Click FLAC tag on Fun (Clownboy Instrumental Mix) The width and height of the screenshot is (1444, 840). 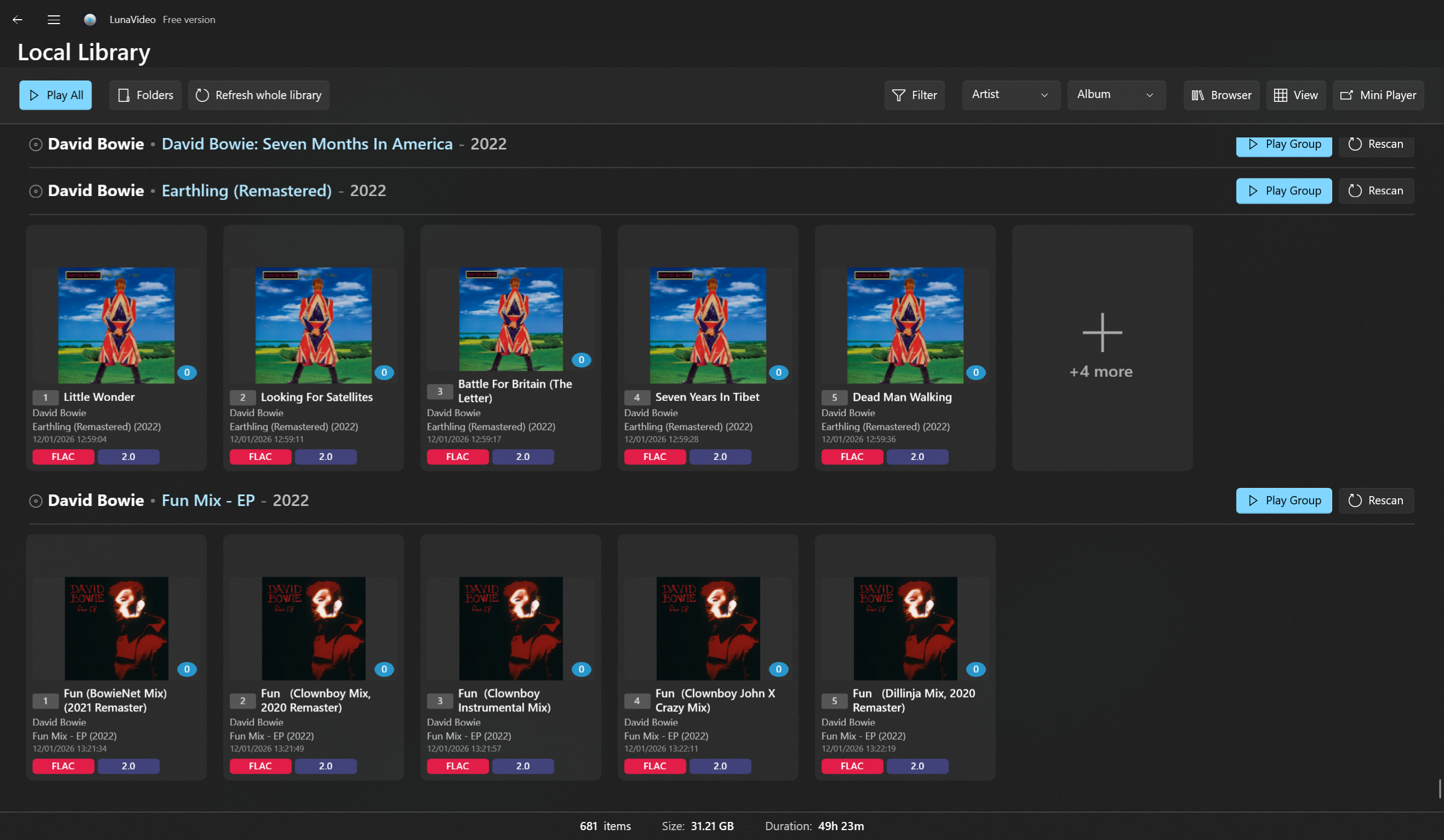pyautogui.click(x=458, y=766)
